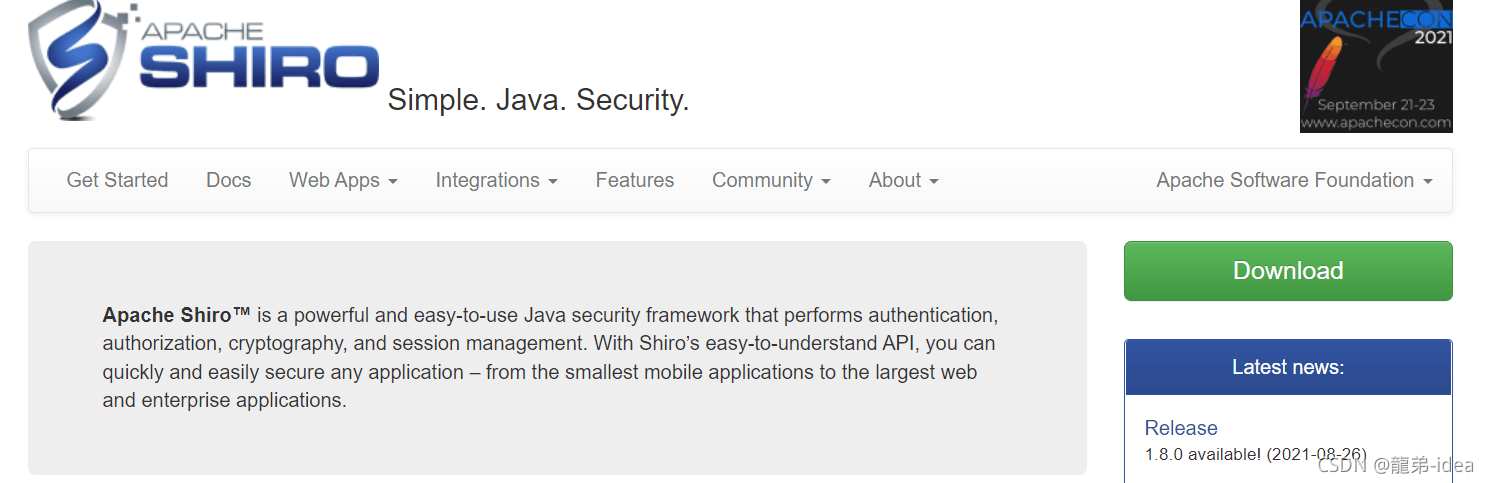
Task: Expand the Web Apps dropdown menu
Action: coord(343,180)
